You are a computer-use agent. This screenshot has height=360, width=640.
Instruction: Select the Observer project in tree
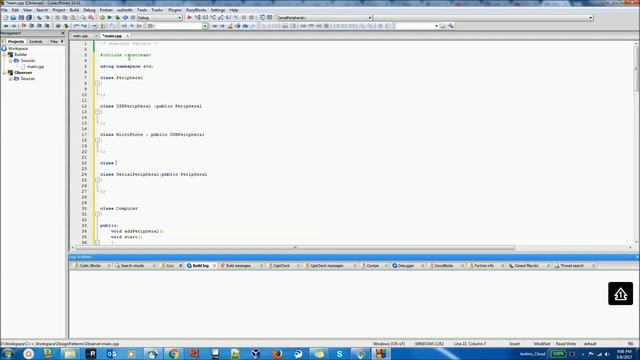pyautogui.click(x=23, y=72)
